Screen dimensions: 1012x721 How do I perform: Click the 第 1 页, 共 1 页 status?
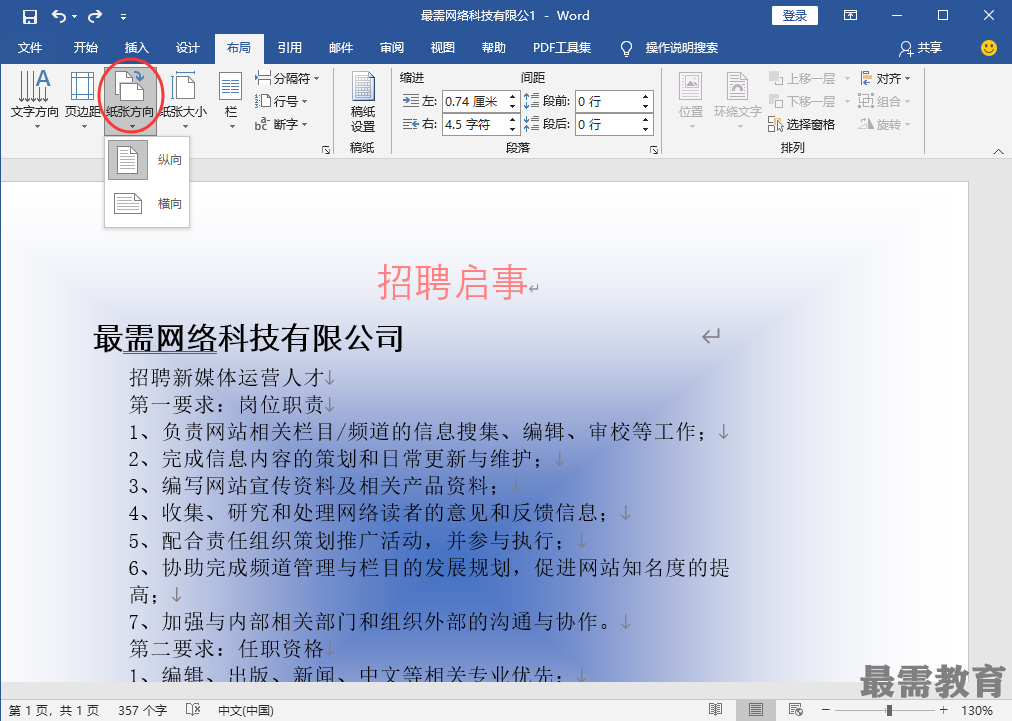[54, 711]
